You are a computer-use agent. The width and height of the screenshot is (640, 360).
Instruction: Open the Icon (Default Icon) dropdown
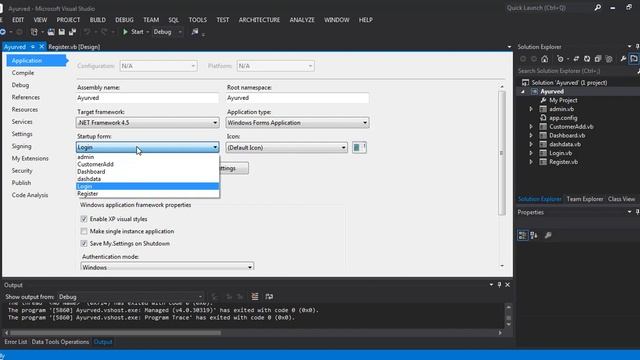(287, 147)
